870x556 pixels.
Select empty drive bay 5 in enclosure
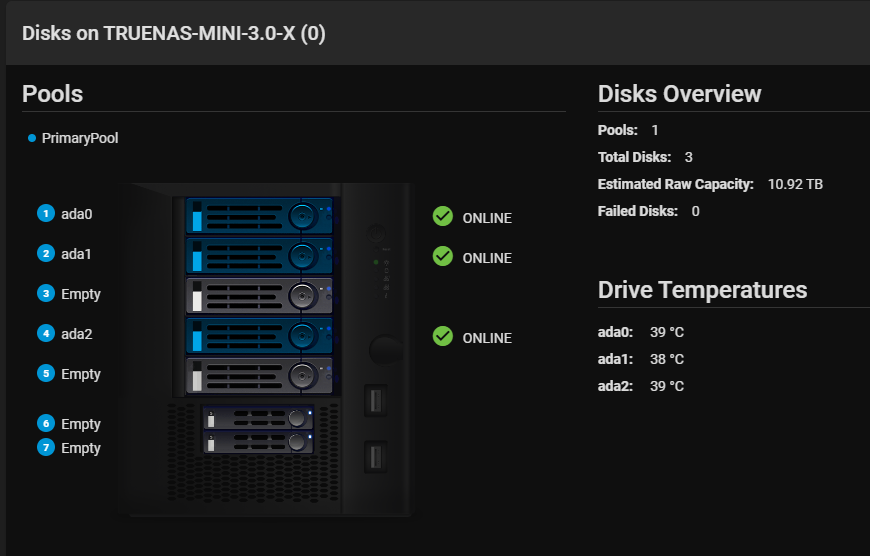coord(259,376)
